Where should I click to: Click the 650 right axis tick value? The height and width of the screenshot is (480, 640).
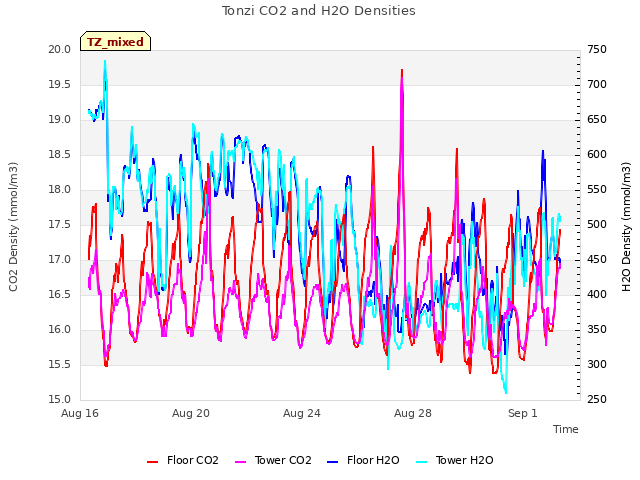597,120
